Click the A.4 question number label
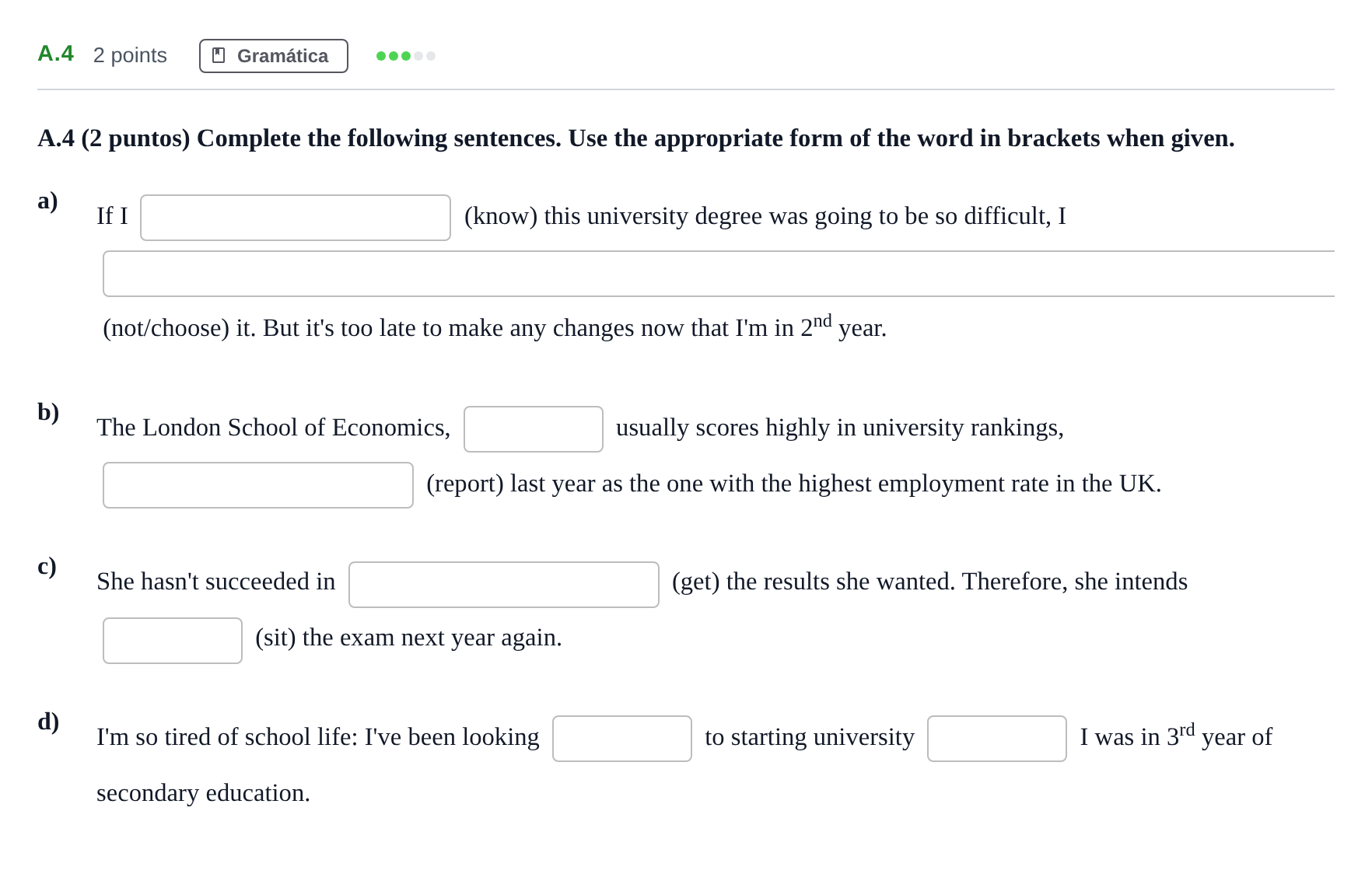 56,54
